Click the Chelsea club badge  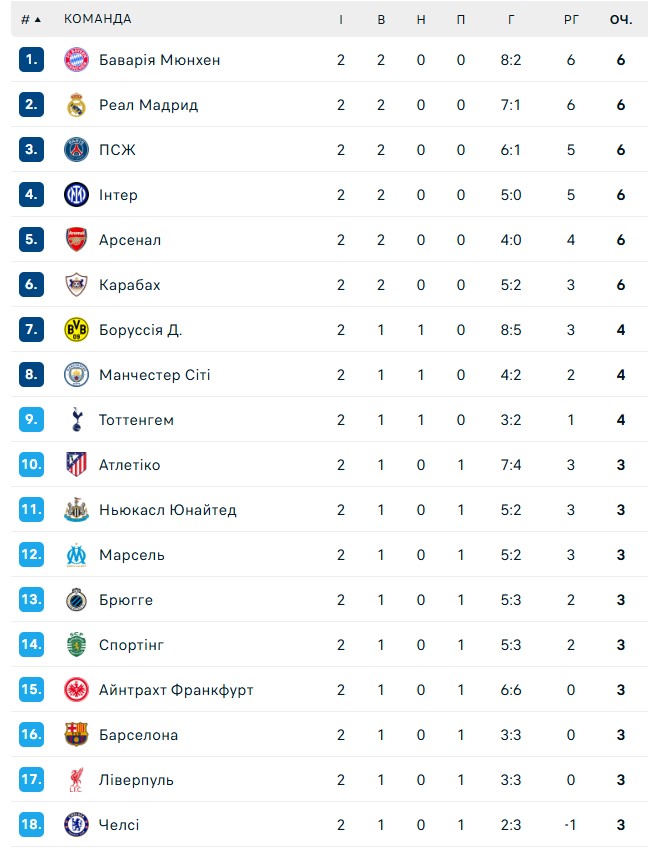77,825
